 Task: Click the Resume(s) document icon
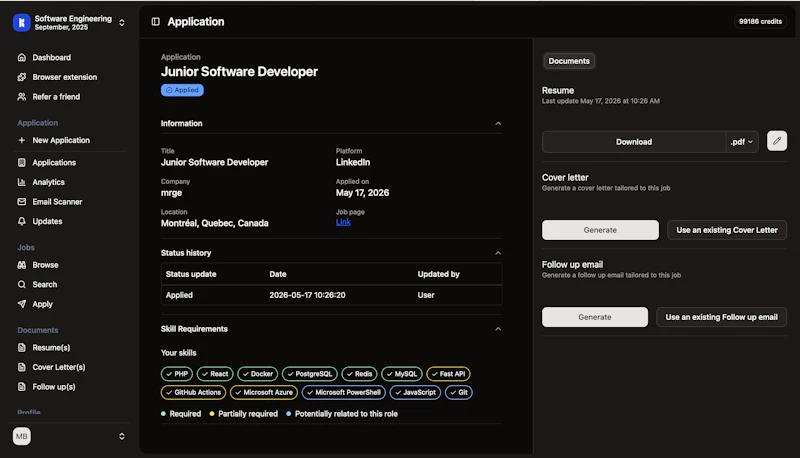(x=21, y=348)
